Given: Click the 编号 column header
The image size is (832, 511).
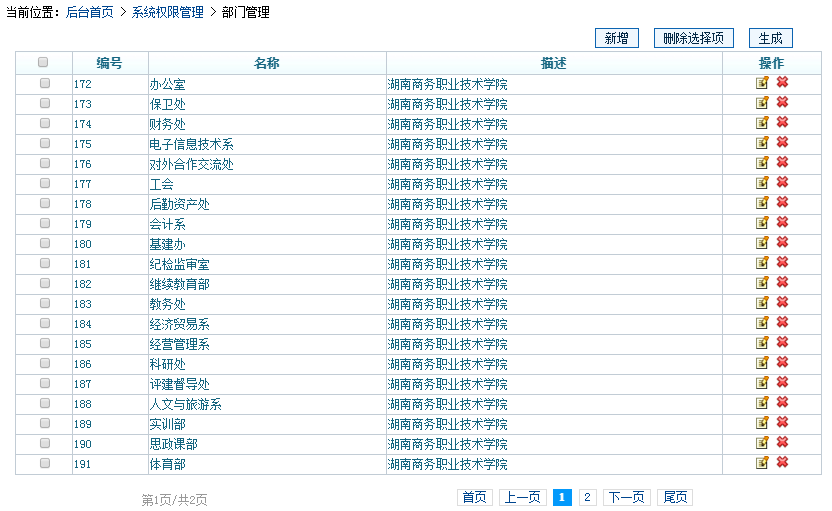Looking at the screenshot, I should (x=110, y=63).
